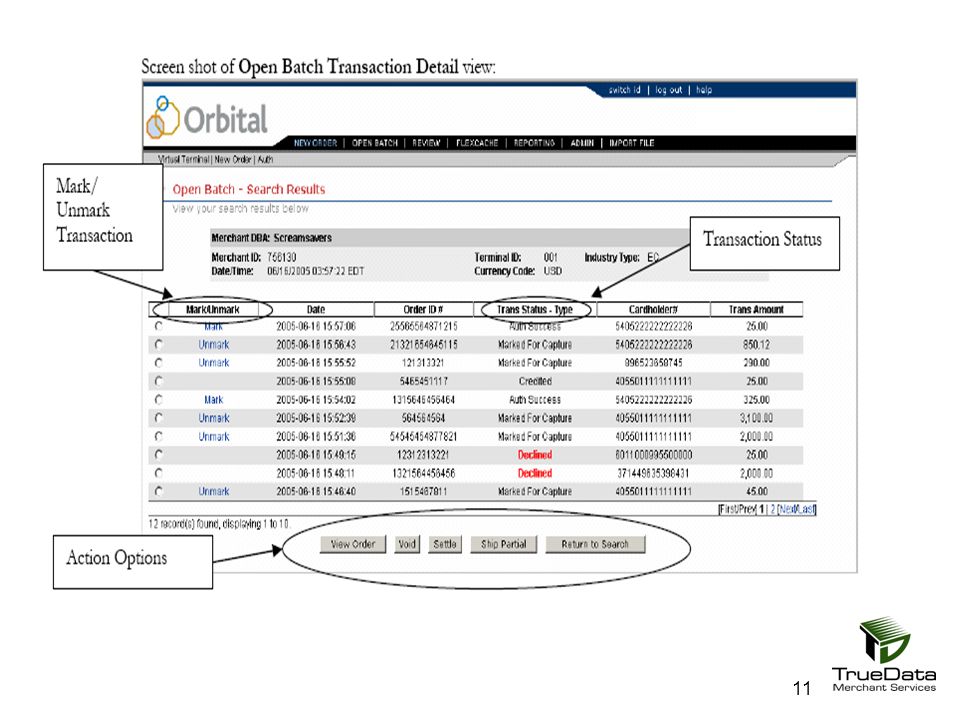The height and width of the screenshot is (720, 960).
Task: Click the log out link
Action: (669, 90)
